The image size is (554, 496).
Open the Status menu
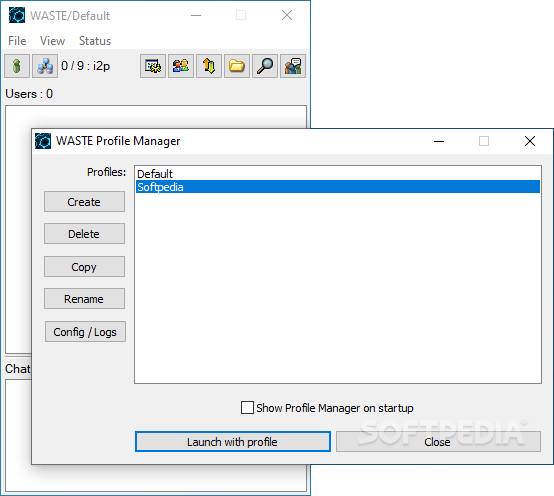point(95,41)
